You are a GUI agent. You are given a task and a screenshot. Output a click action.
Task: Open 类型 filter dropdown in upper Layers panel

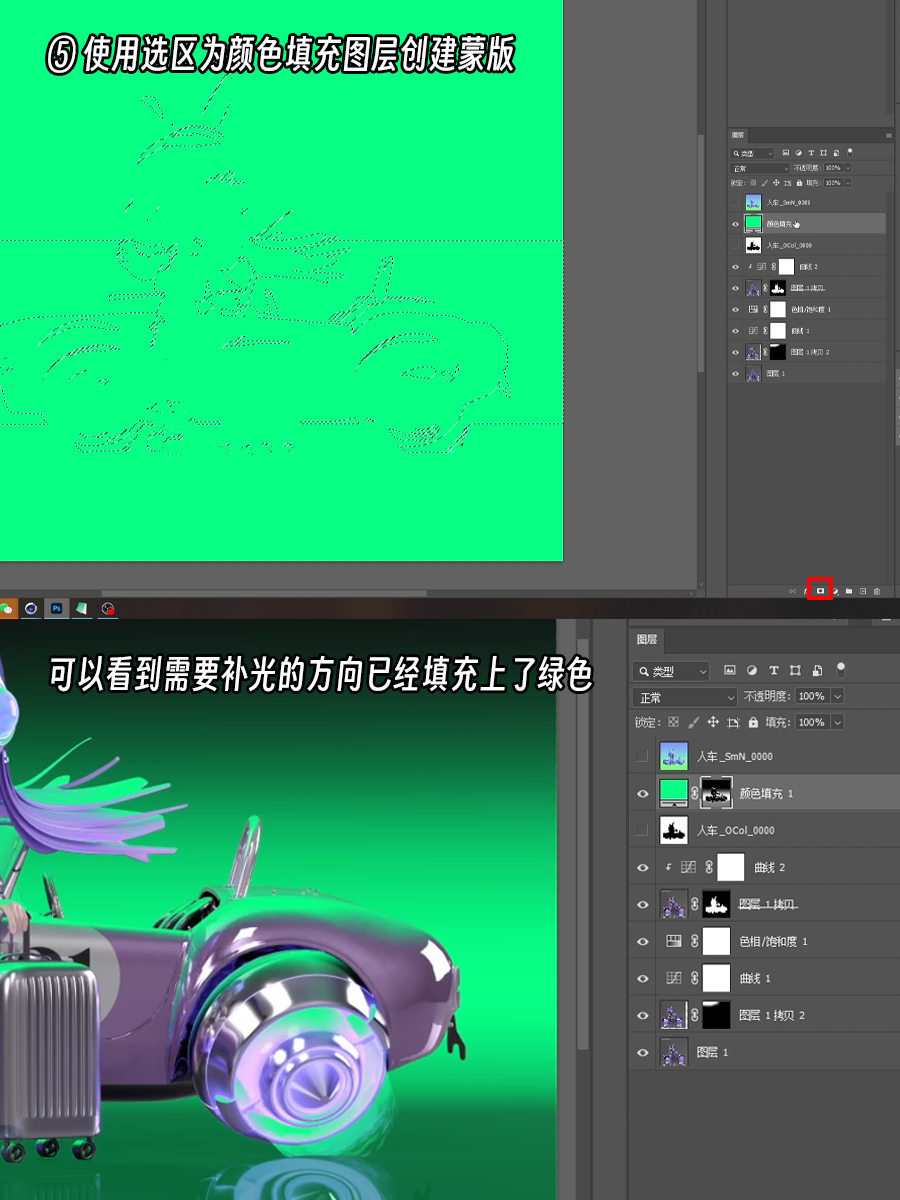click(x=752, y=154)
